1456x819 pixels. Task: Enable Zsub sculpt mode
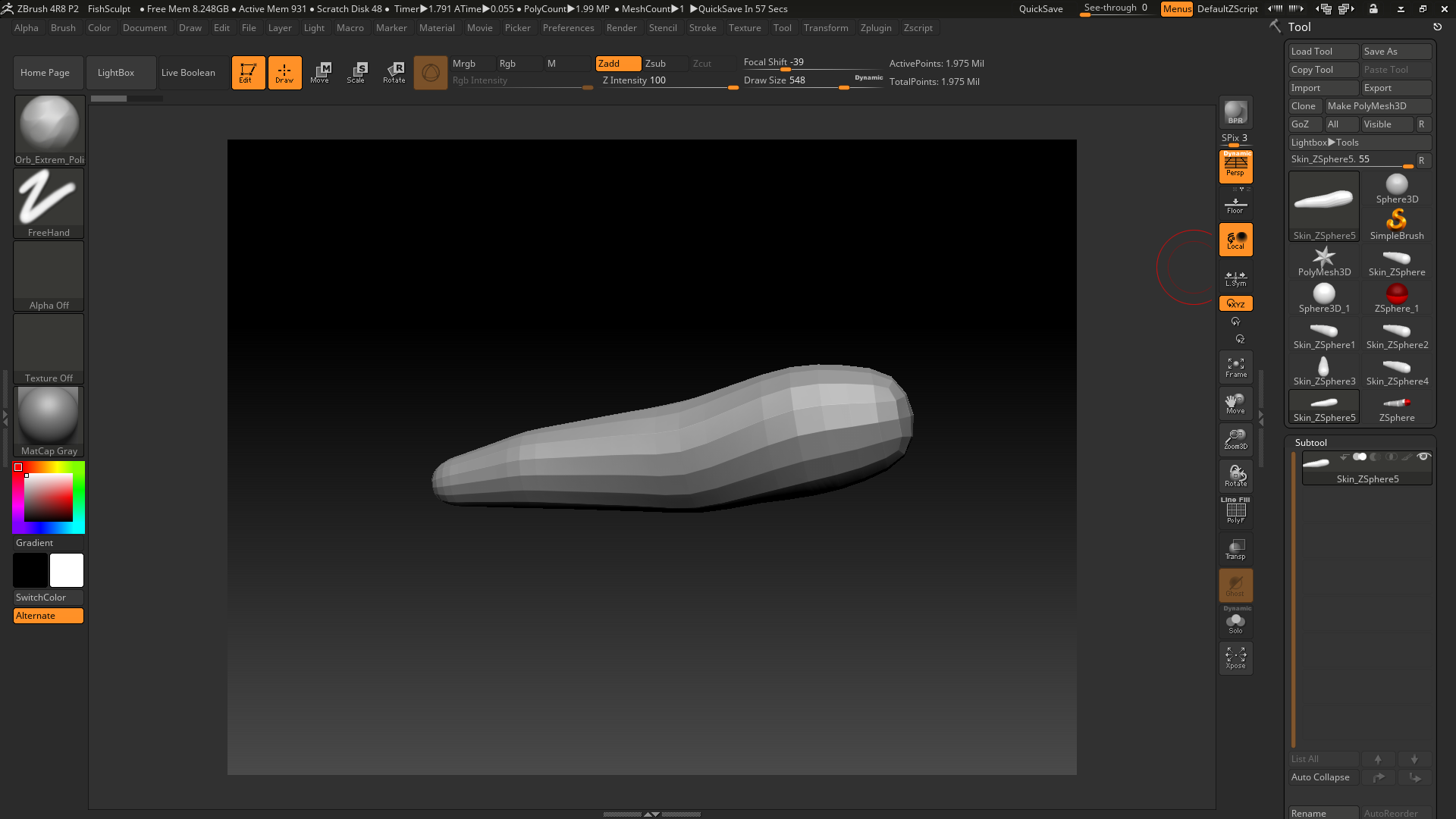[x=665, y=64]
